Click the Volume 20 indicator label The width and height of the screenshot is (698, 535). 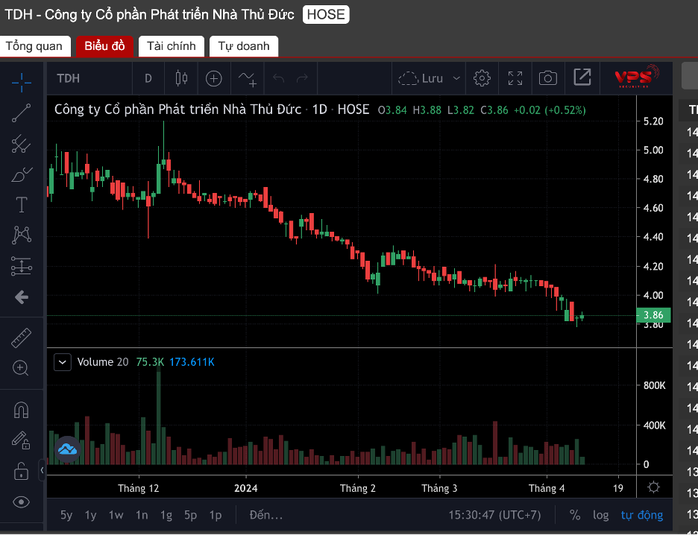pyautogui.click(x=103, y=362)
